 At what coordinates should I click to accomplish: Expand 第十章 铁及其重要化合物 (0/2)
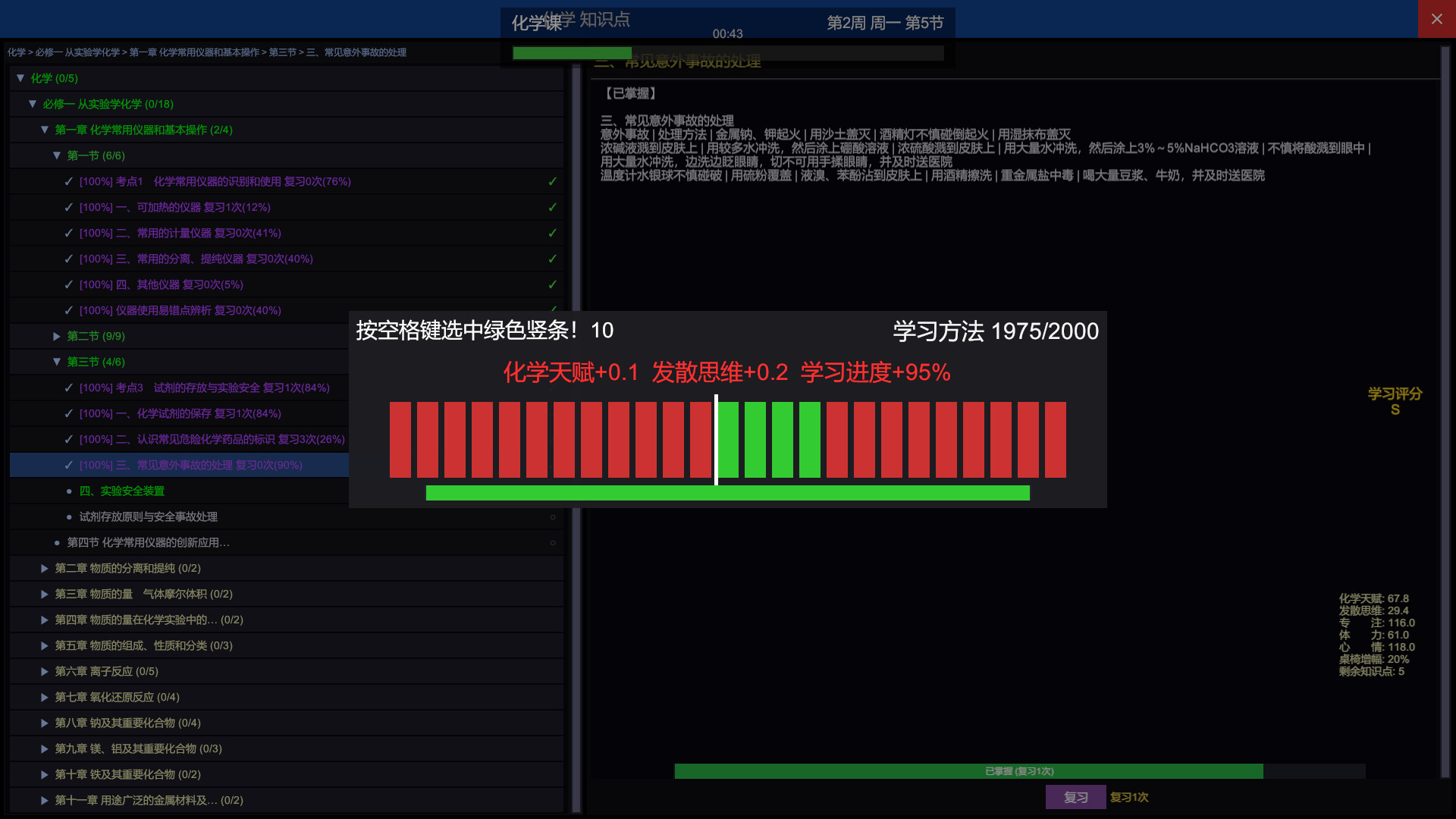pos(45,774)
